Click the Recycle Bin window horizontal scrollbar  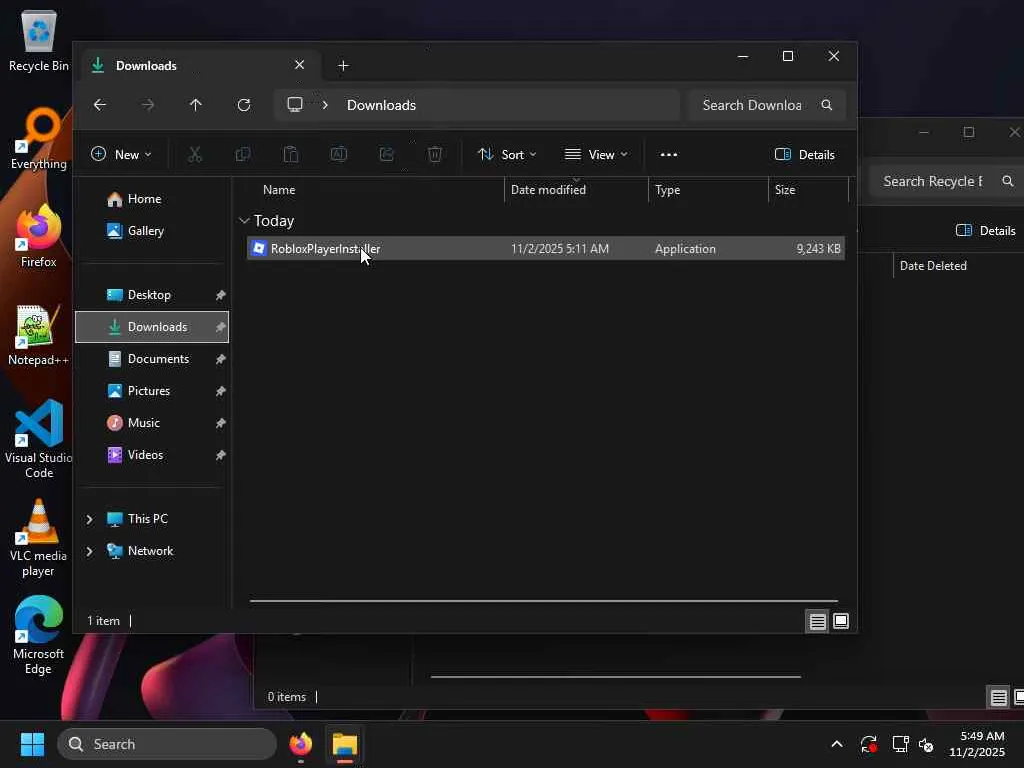[615, 677]
